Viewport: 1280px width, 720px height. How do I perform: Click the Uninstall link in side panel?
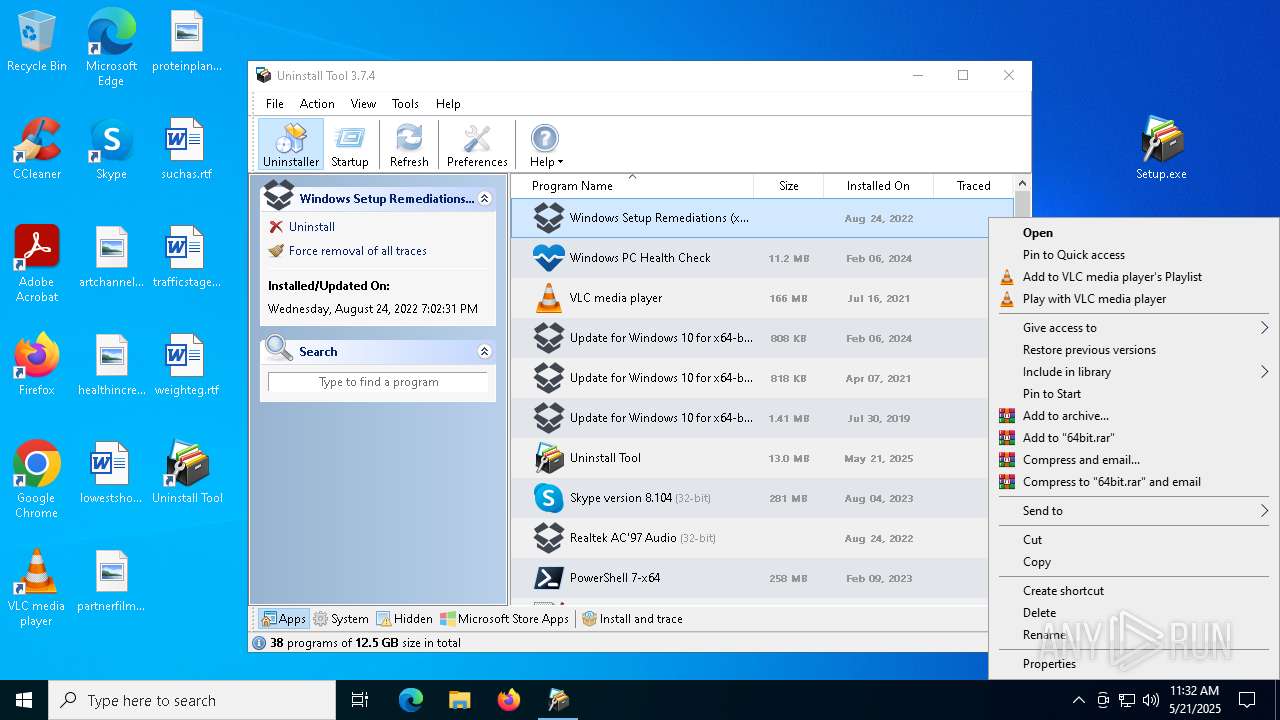click(x=312, y=227)
